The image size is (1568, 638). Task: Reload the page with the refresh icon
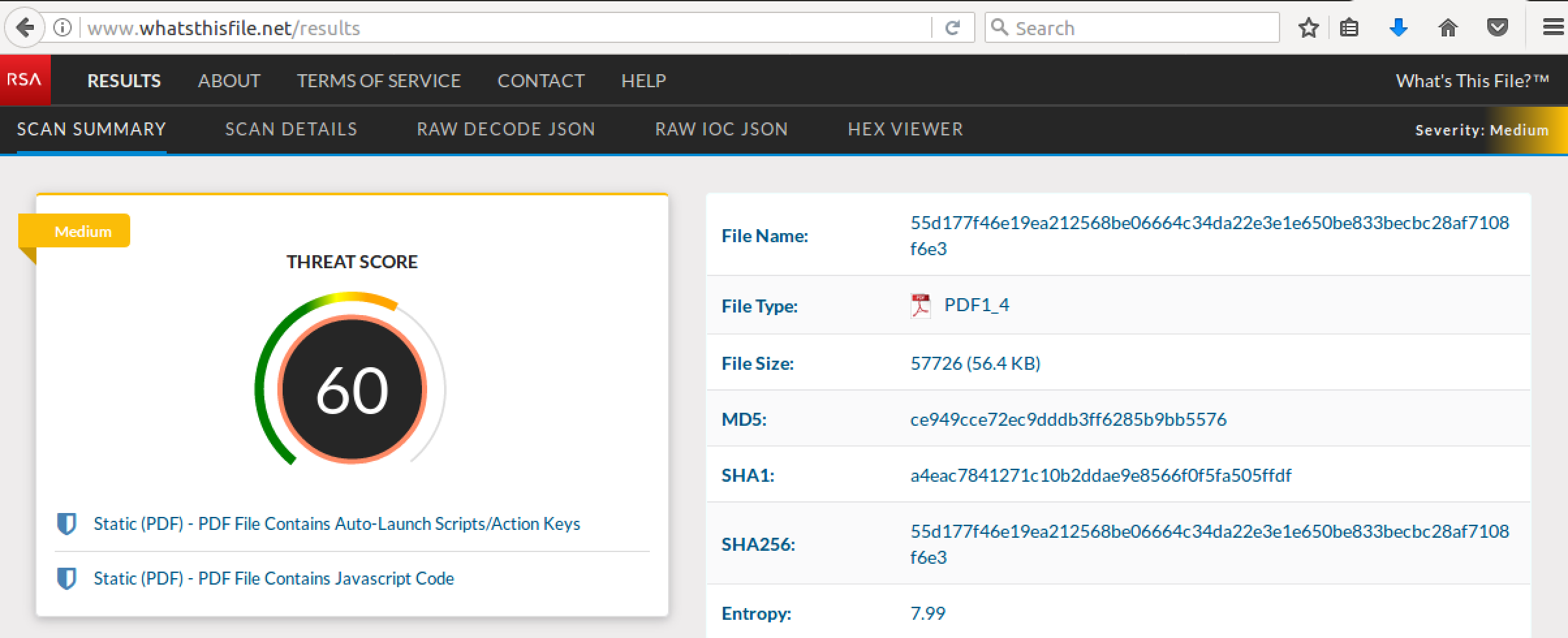click(x=952, y=28)
